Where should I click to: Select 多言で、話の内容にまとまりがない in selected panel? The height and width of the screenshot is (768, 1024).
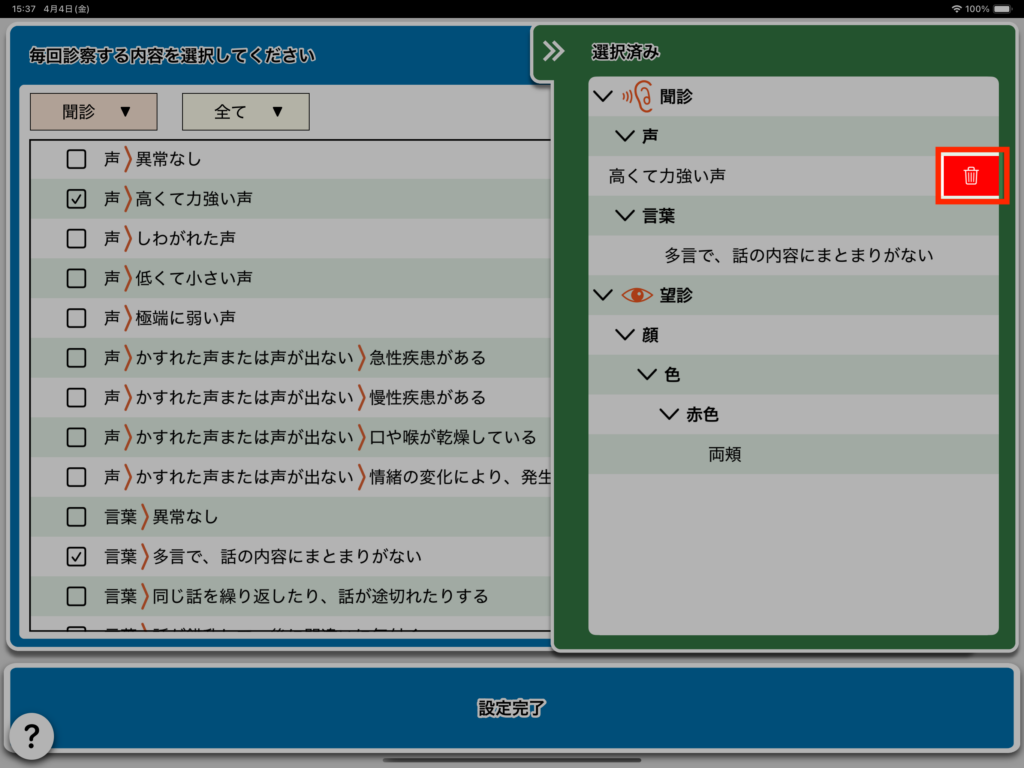tap(798, 256)
